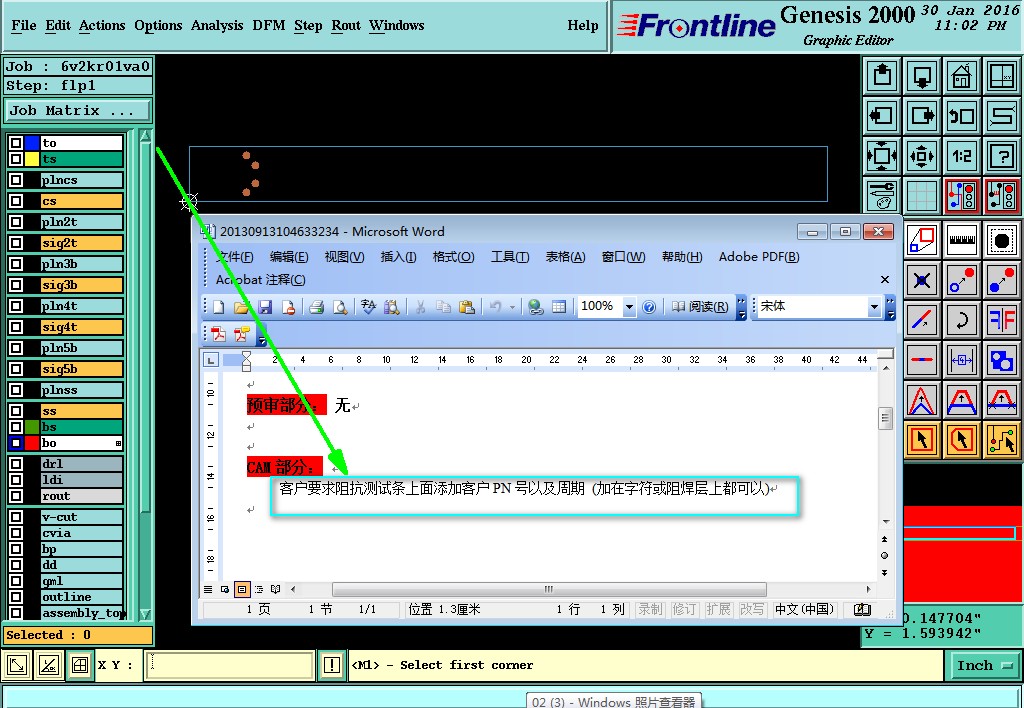Click the home view icon
The width and height of the screenshot is (1024, 708).
click(962, 76)
